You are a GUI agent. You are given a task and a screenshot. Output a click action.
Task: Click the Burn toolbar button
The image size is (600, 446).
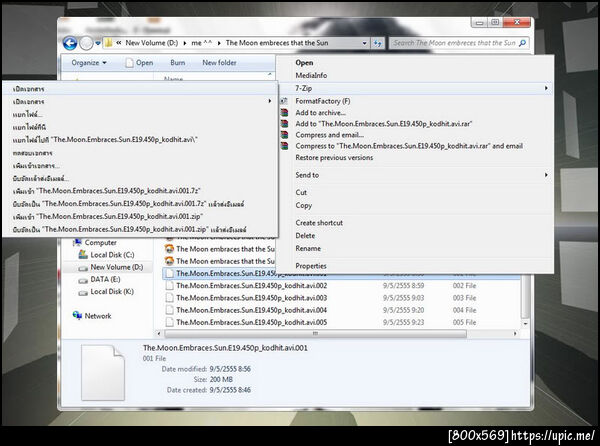coord(178,63)
